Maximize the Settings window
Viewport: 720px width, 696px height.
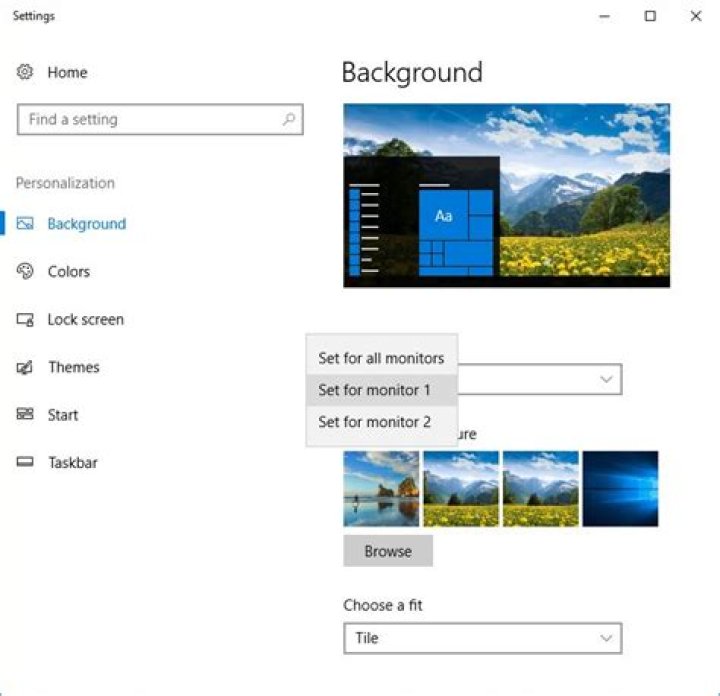650,17
